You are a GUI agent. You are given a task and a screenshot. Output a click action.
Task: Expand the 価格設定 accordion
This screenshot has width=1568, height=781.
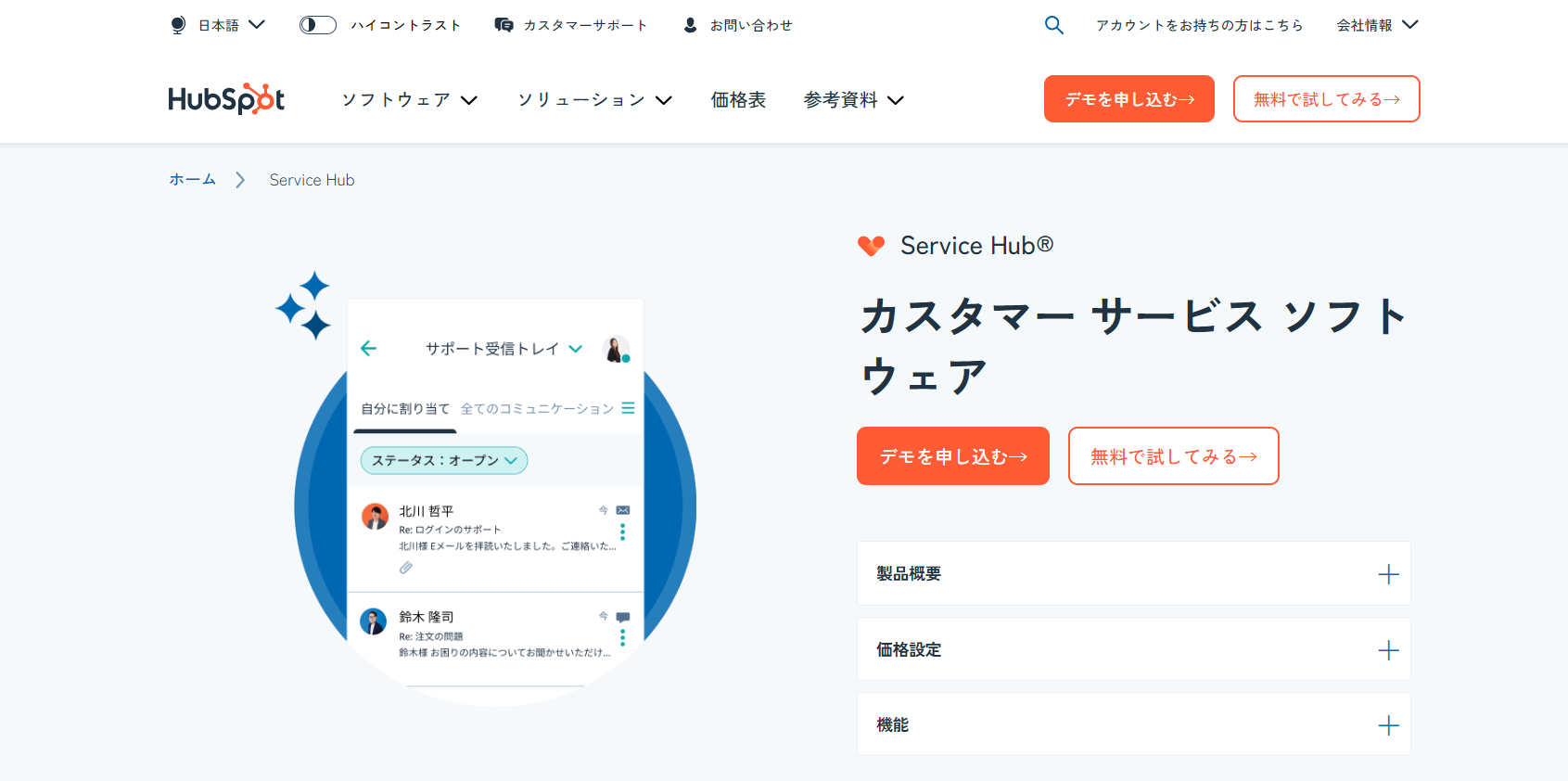click(1134, 649)
